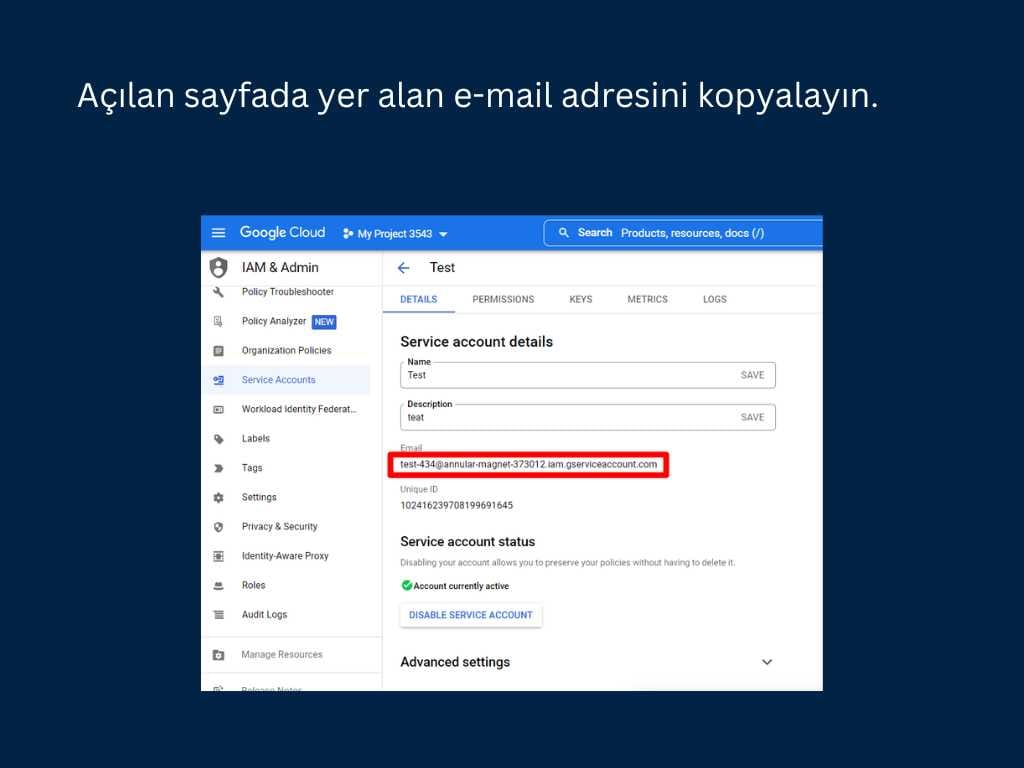The height and width of the screenshot is (768, 1024).
Task: Click the Service account details heading
Action: 477,342
